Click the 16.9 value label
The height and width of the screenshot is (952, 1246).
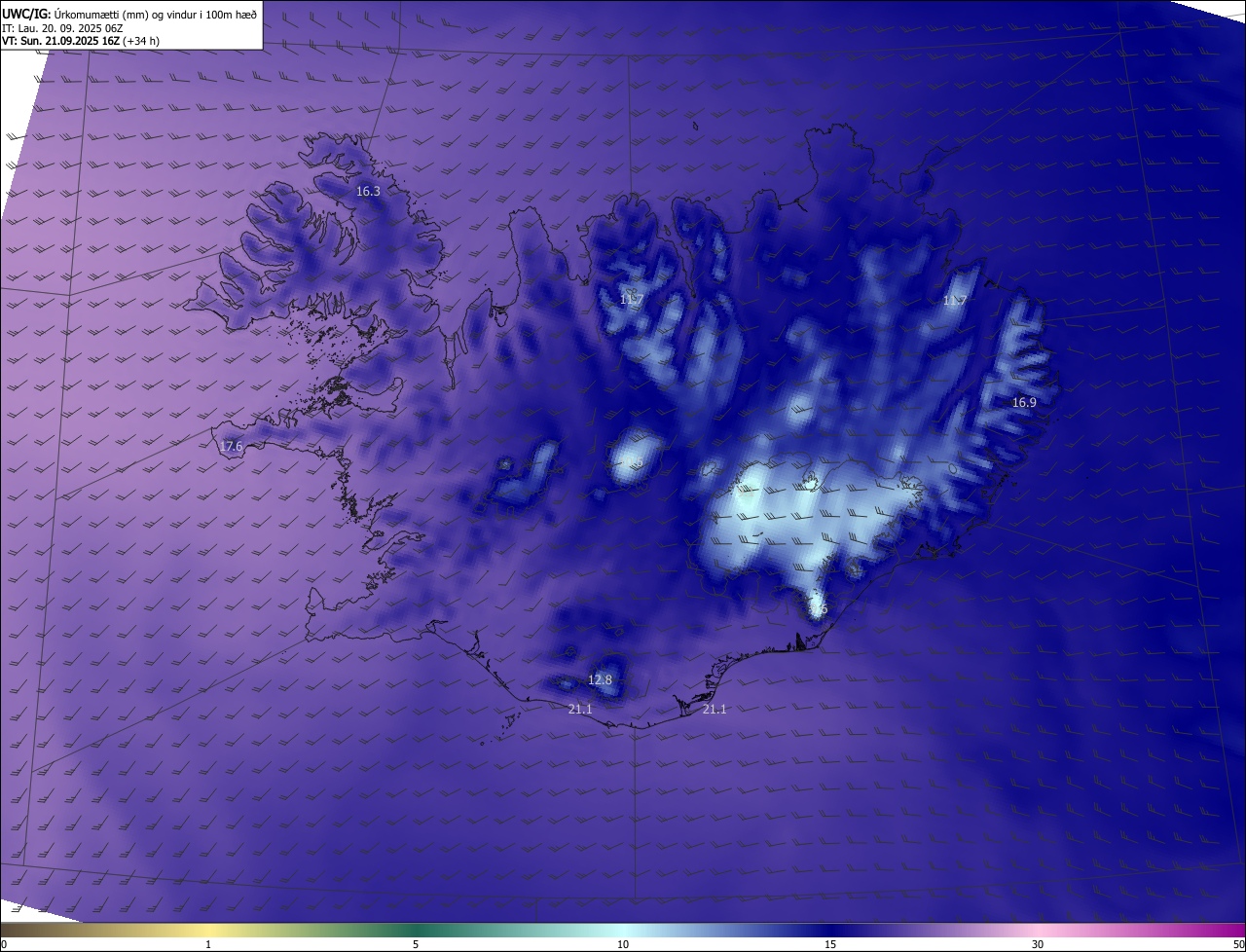tap(1024, 402)
